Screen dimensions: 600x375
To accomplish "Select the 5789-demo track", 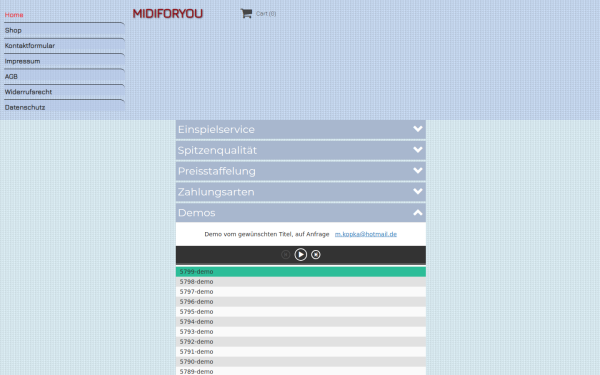I will [301, 371].
